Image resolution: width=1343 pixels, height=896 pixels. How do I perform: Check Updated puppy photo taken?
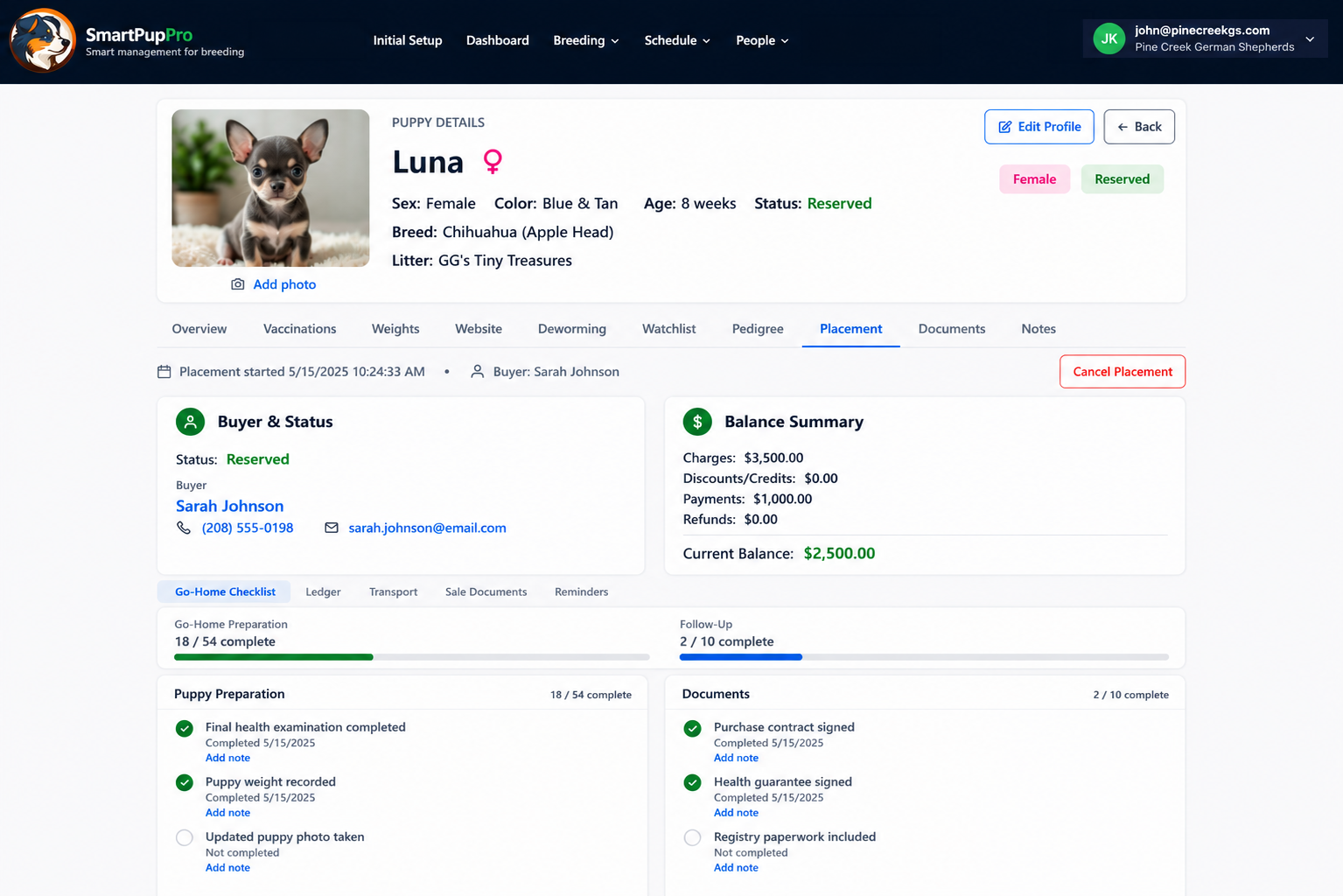[x=185, y=837]
